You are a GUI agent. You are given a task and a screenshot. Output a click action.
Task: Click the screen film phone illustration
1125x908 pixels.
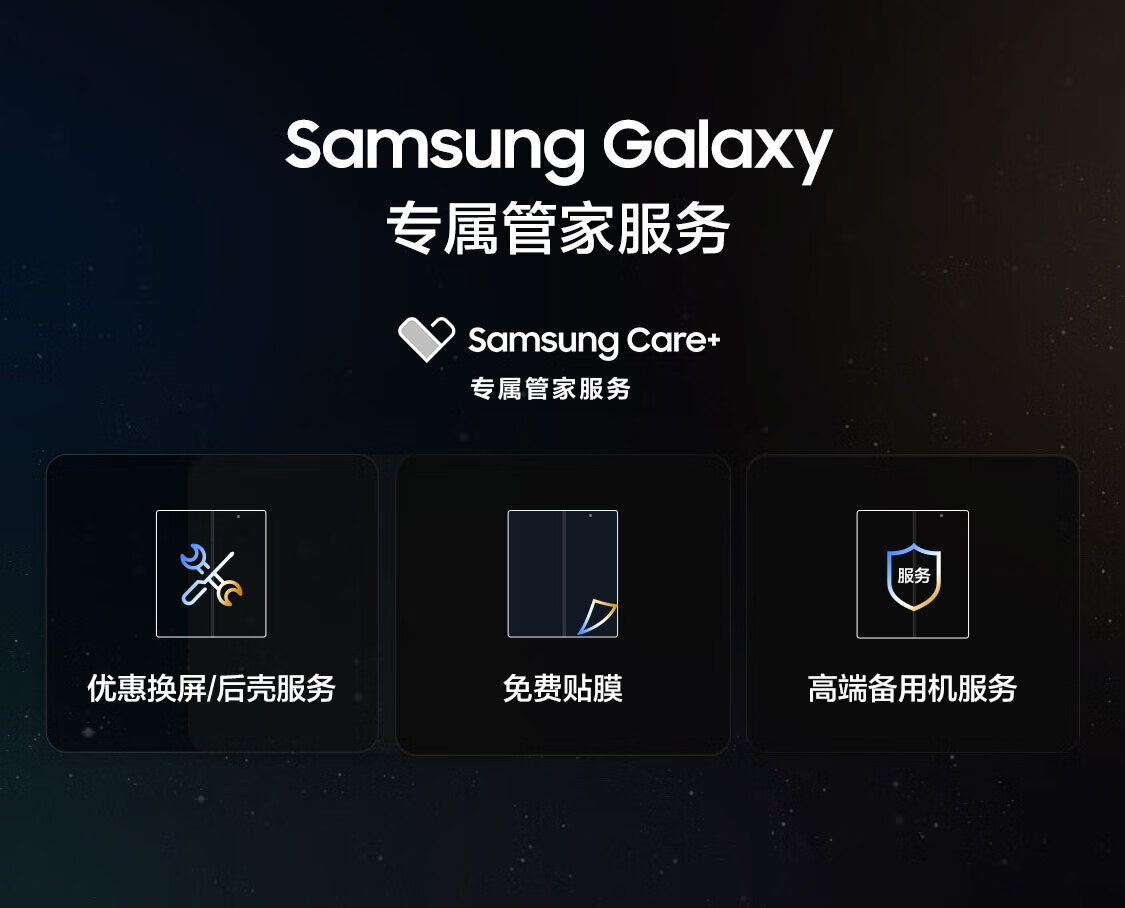(562, 574)
